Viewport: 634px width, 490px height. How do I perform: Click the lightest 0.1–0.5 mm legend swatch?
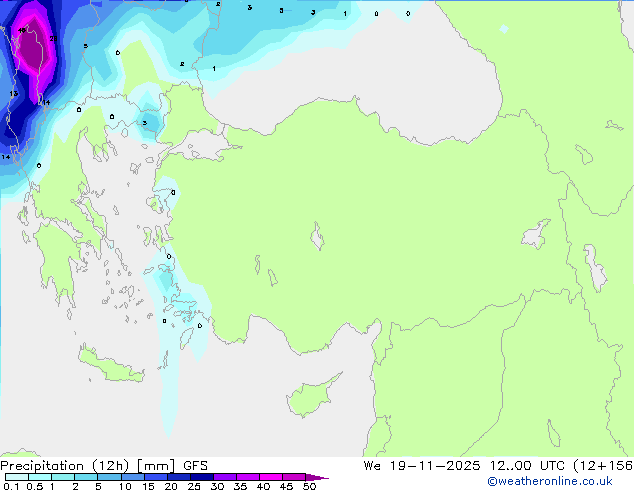tap(17, 477)
